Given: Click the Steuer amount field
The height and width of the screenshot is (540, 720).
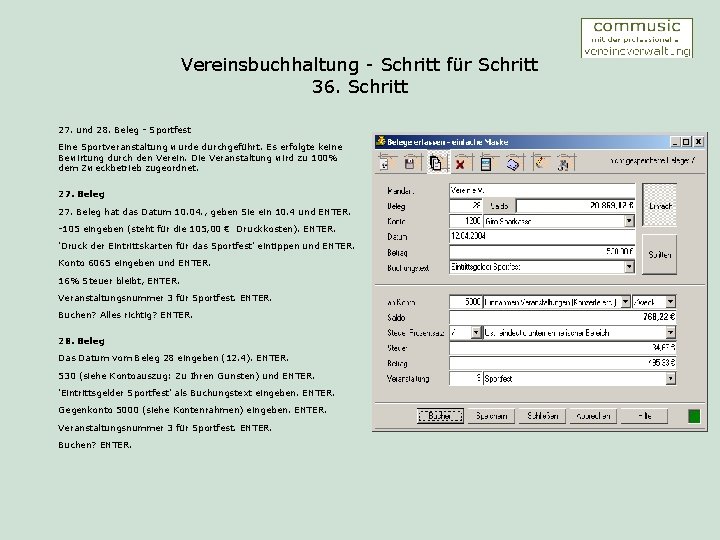Looking at the screenshot, I should [562, 348].
